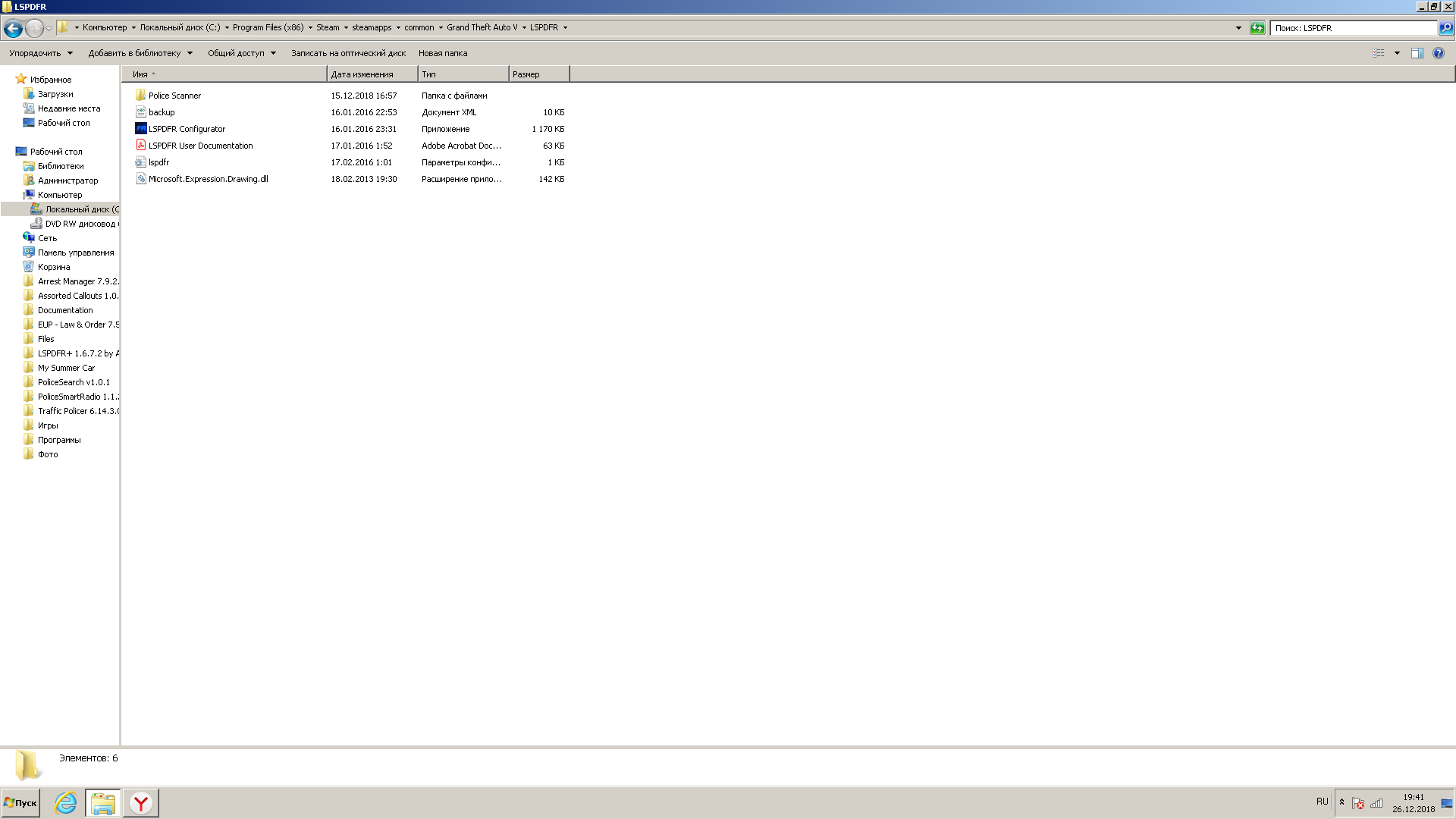Viewport: 1456px width, 819px height.
Task: Click Записать на оптический диск
Action: [x=348, y=53]
